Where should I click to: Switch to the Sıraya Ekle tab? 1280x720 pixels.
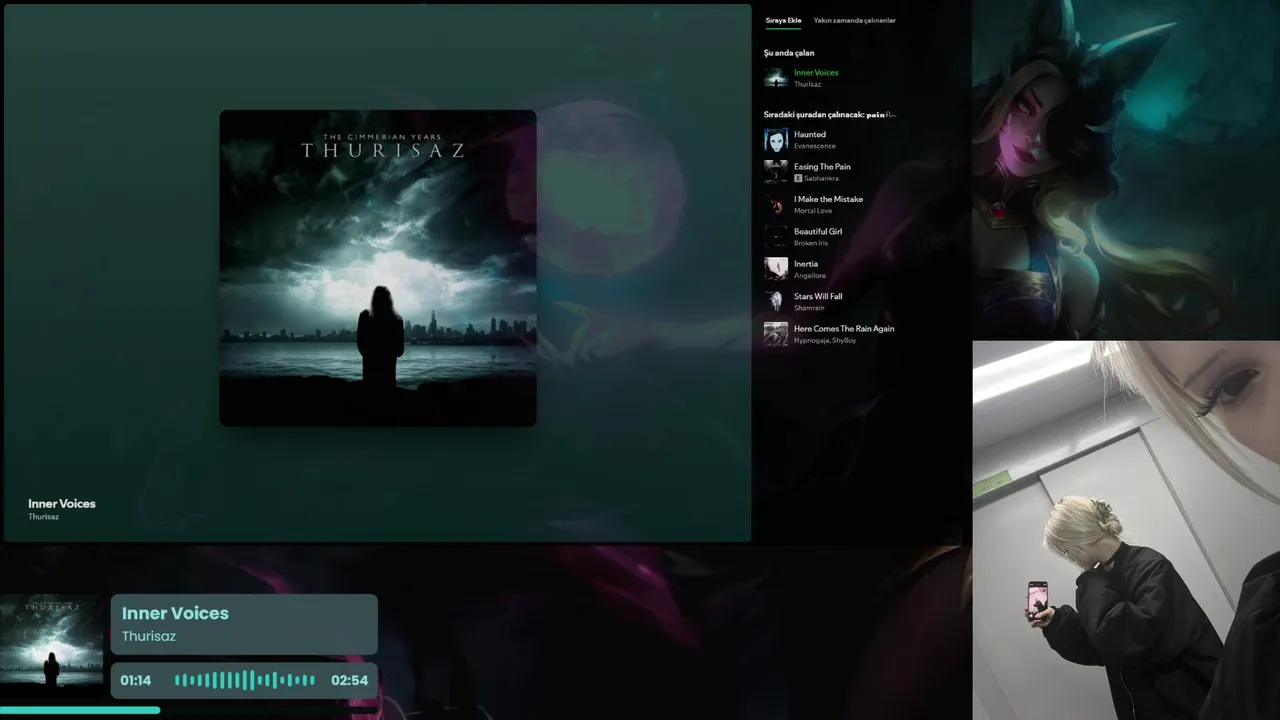point(783,20)
